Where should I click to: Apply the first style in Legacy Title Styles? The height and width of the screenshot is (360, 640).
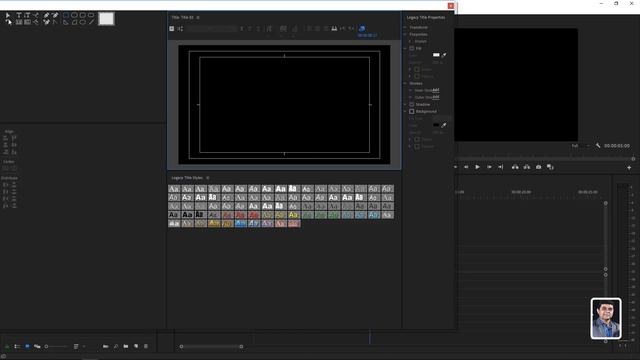tap(174, 189)
